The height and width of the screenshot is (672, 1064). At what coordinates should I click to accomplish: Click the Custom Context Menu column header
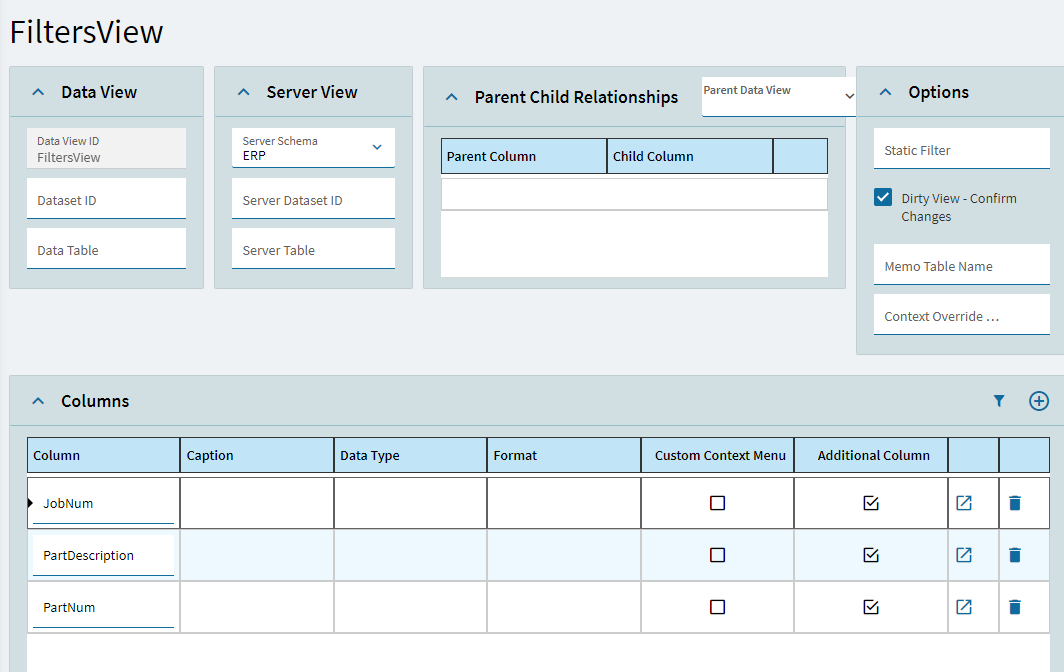tap(718, 455)
